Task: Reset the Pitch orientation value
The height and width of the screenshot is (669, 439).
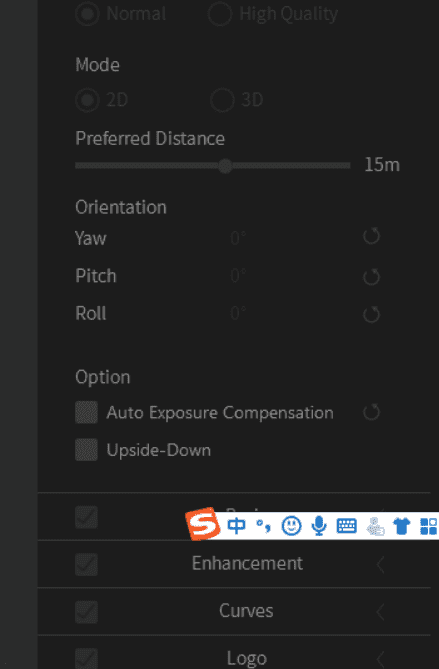Action: (x=371, y=276)
